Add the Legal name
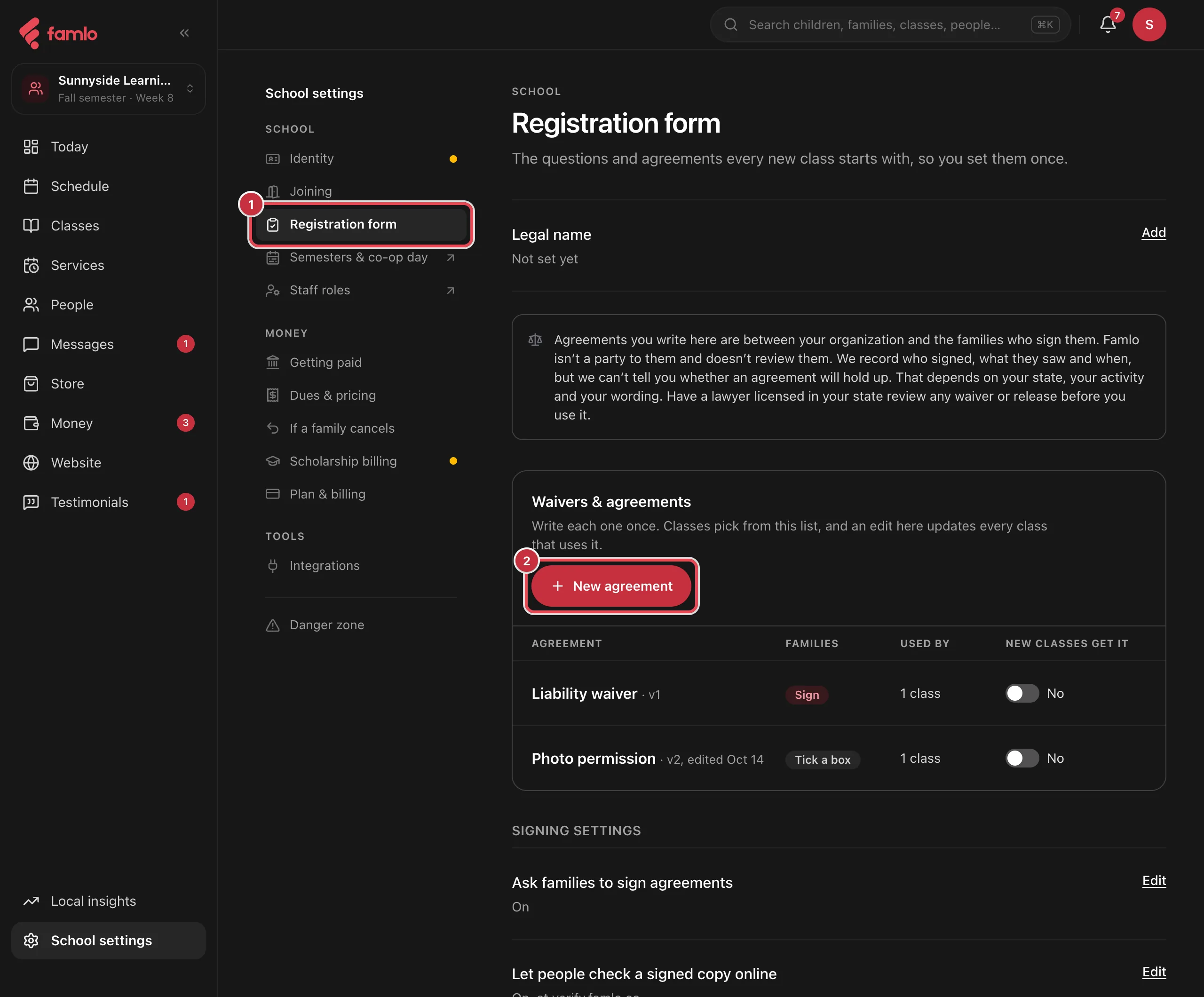Image resolution: width=1204 pixels, height=997 pixels. pyautogui.click(x=1154, y=233)
